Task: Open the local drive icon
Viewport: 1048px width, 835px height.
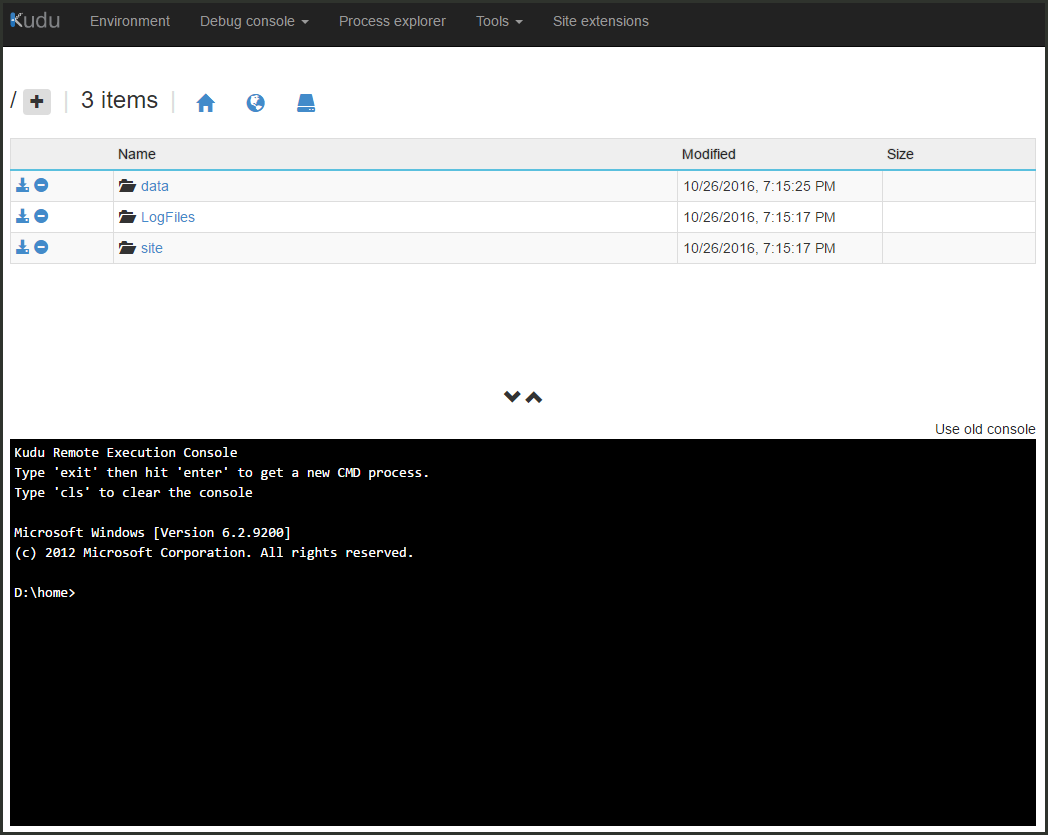Action: (x=306, y=101)
